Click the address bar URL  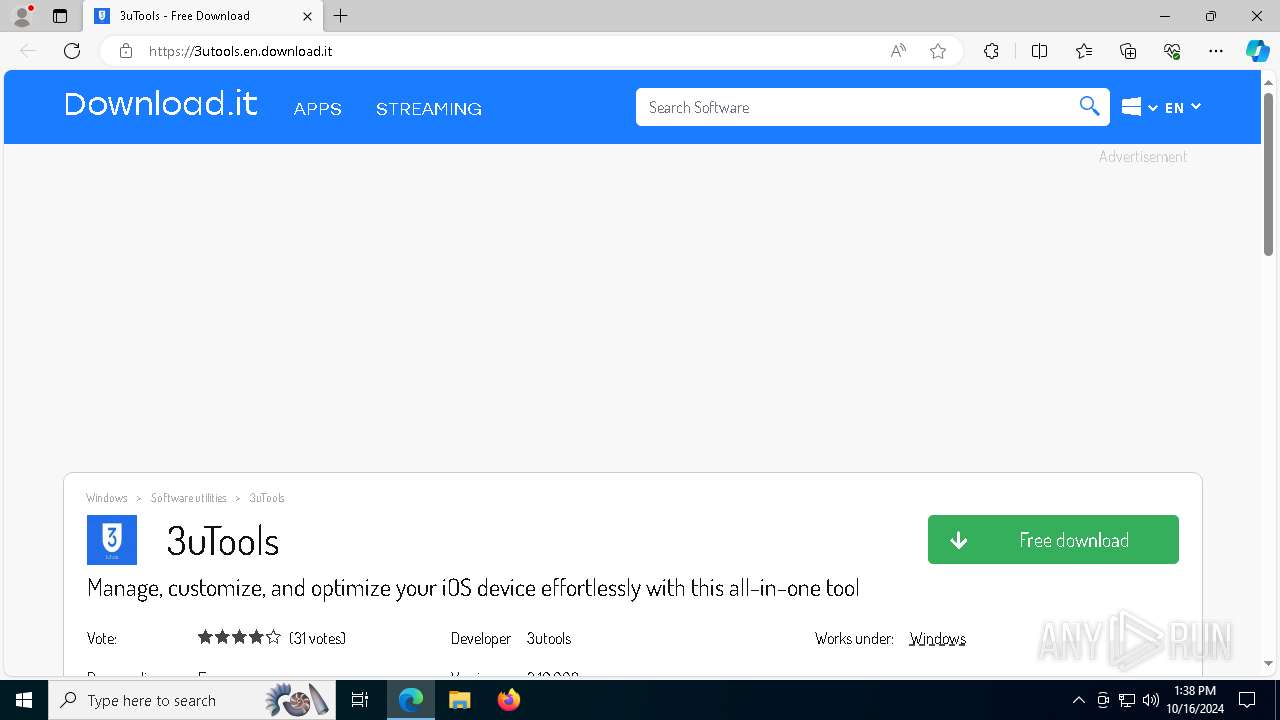pos(240,51)
